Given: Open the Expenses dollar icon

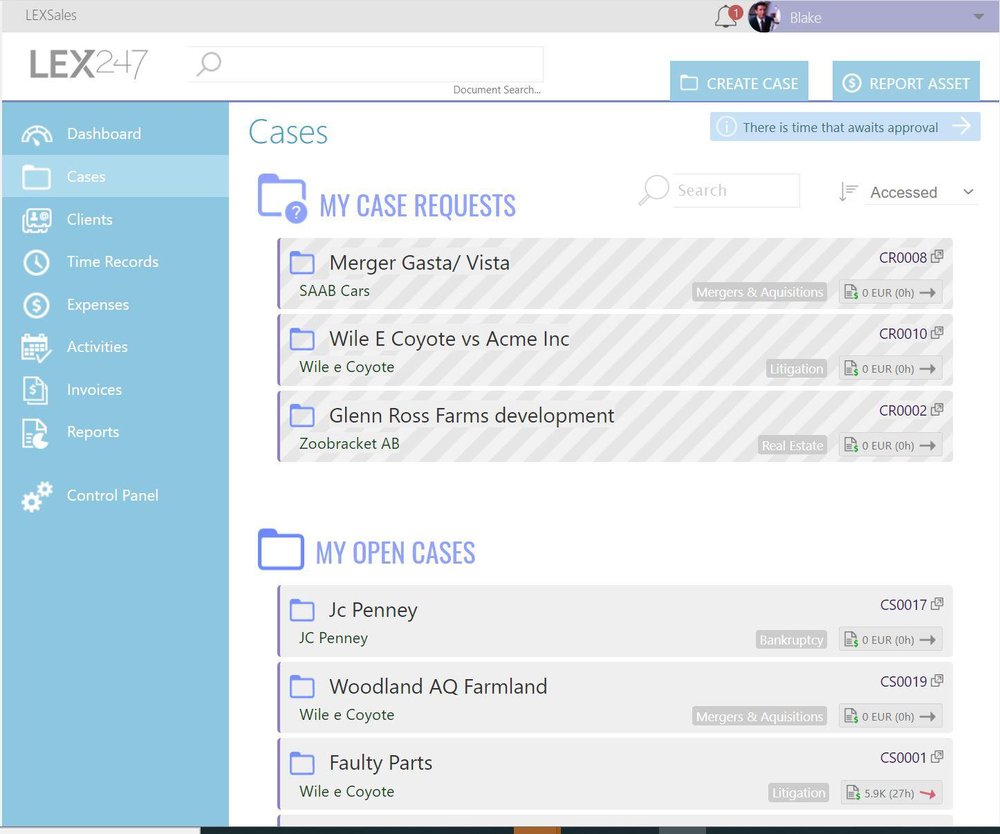Looking at the screenshot, I should tap(34, 304).
